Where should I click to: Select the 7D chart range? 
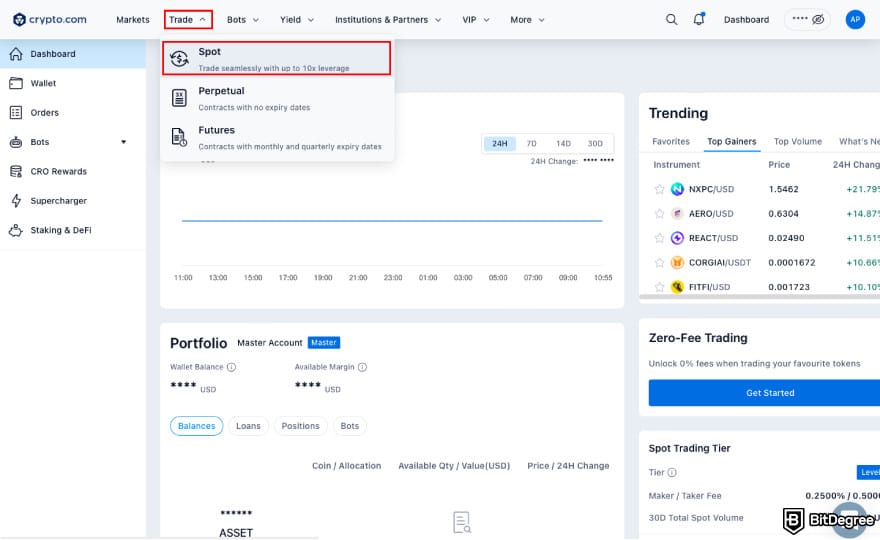click(x=531, y=144)
